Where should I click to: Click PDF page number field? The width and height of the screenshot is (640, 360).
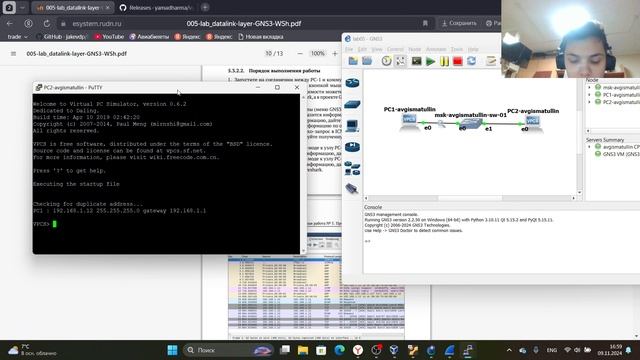(x=268, y=53)
